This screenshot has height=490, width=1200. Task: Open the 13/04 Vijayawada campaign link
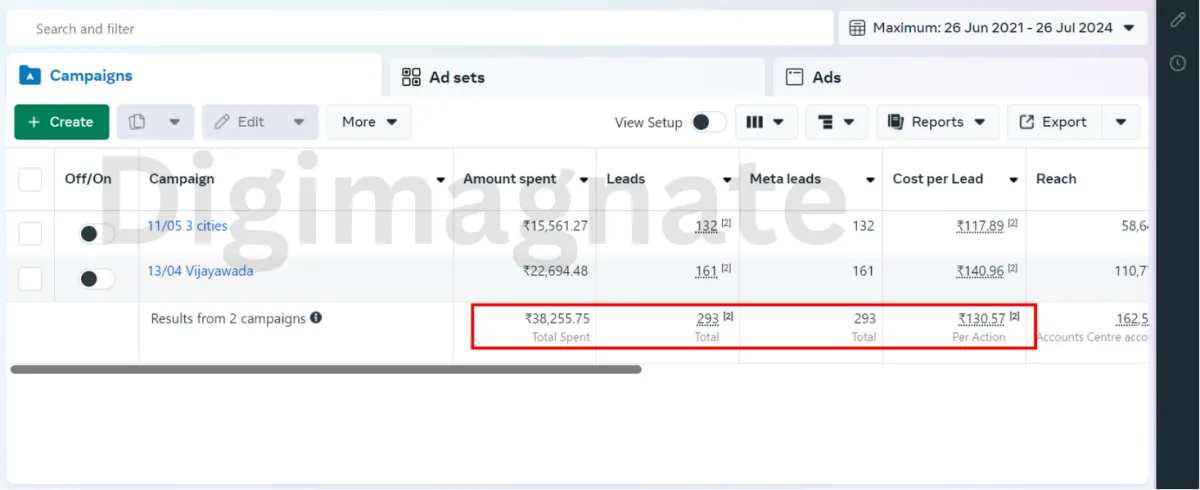point(200,271)
